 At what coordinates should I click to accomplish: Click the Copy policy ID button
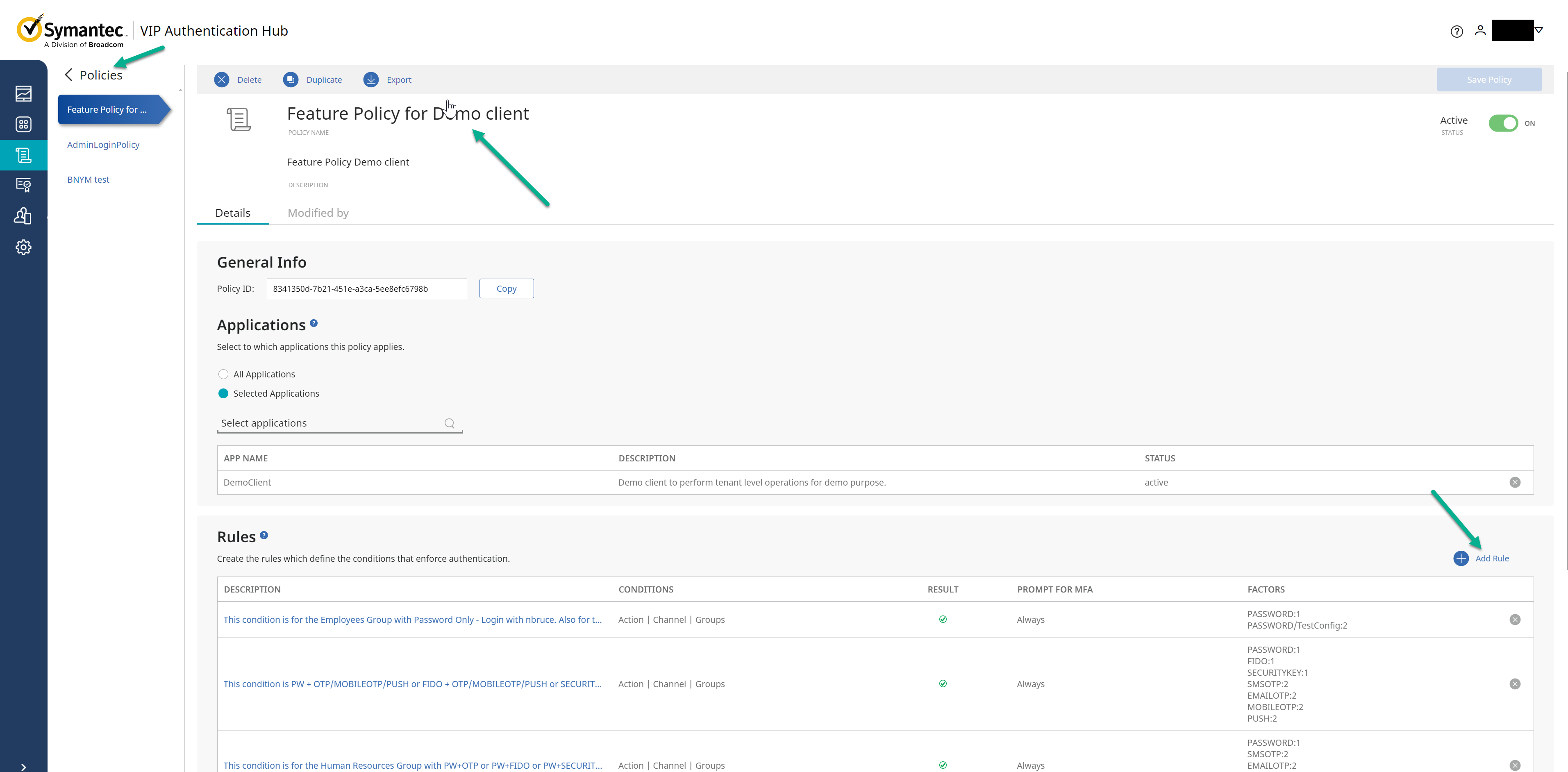click(506, 288)
